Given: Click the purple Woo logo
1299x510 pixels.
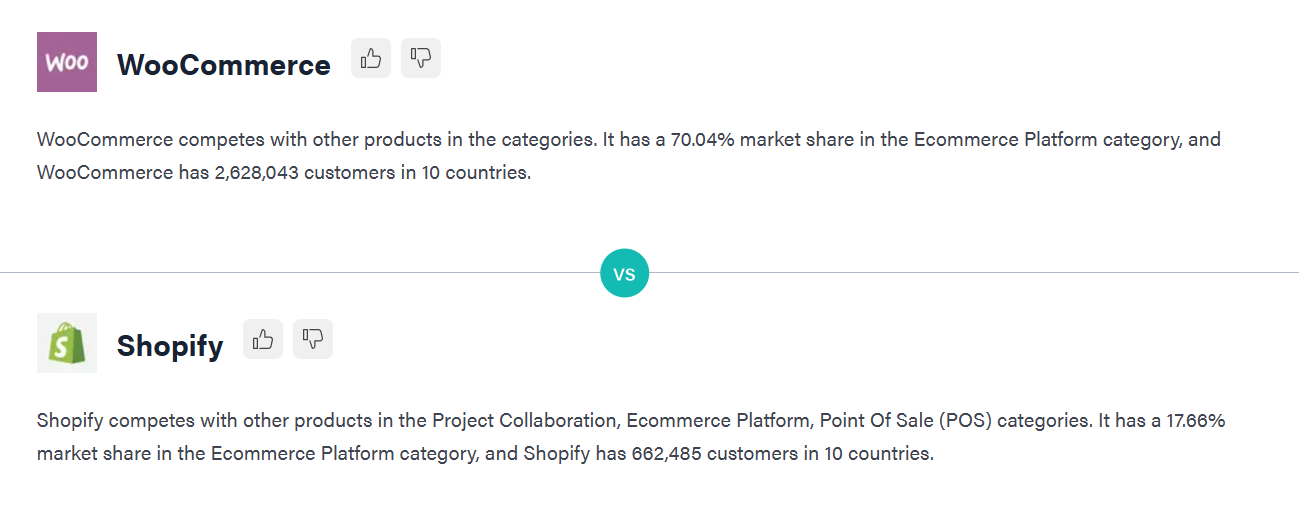Looking at the screenshot, I should pyautogui.click(x=67, y=62).
